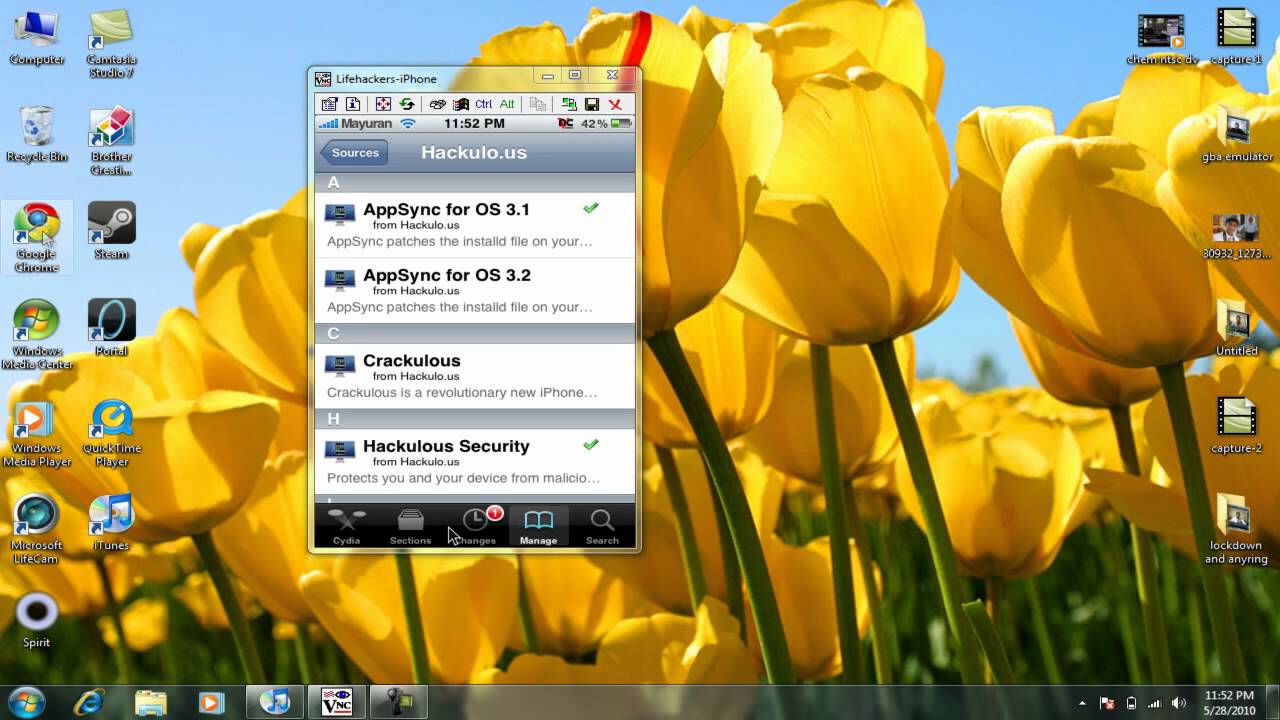Click the section H header
This screenshot has height=720, width=1280.
click(475, 419)
